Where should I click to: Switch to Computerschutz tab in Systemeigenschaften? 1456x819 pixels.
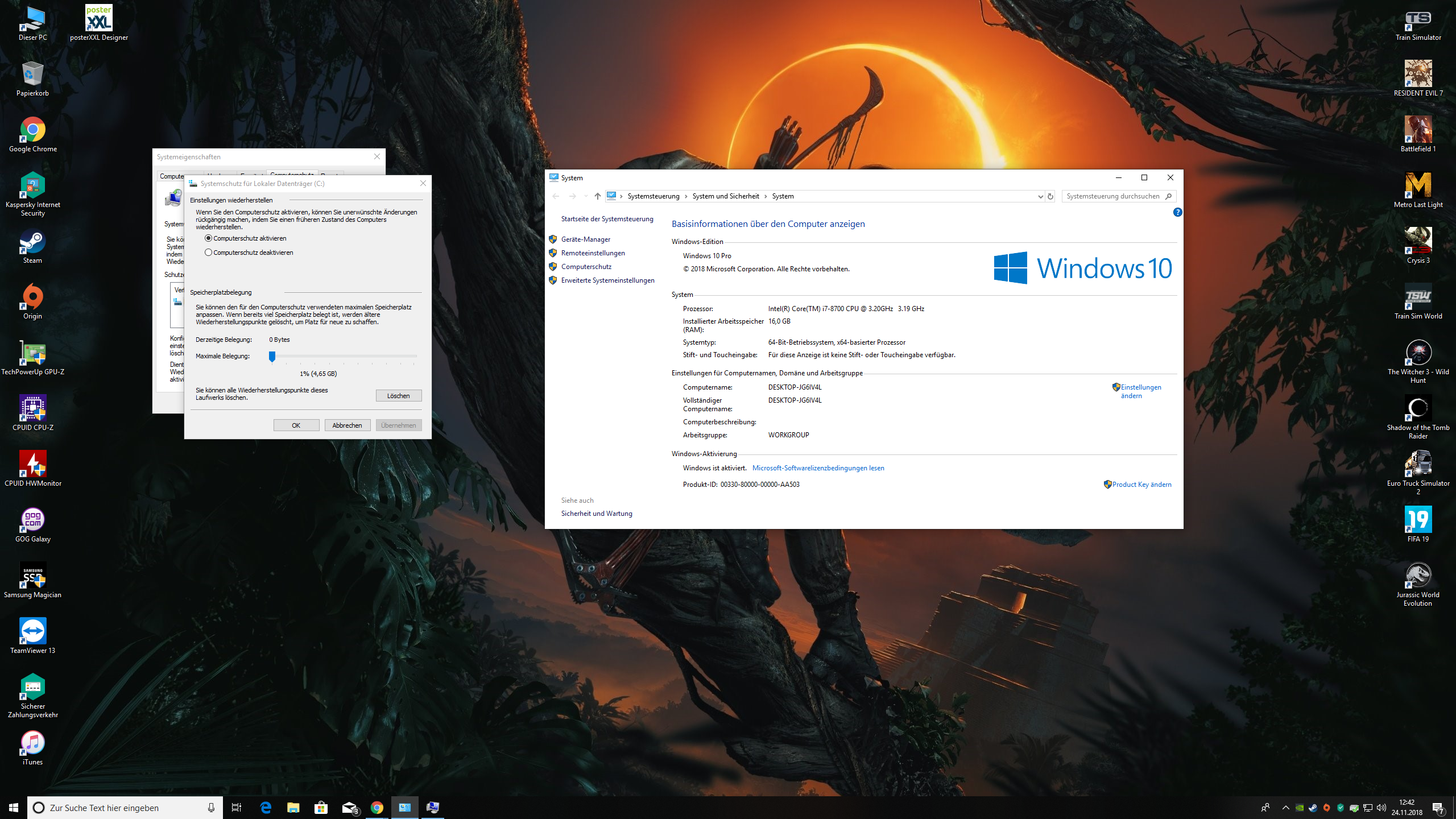(292, 173)
